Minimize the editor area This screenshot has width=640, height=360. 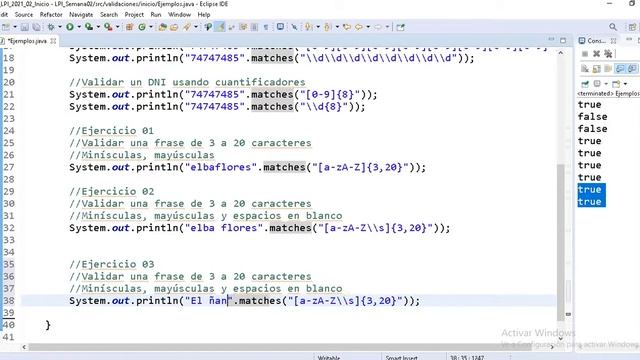[x=551, y=40]
